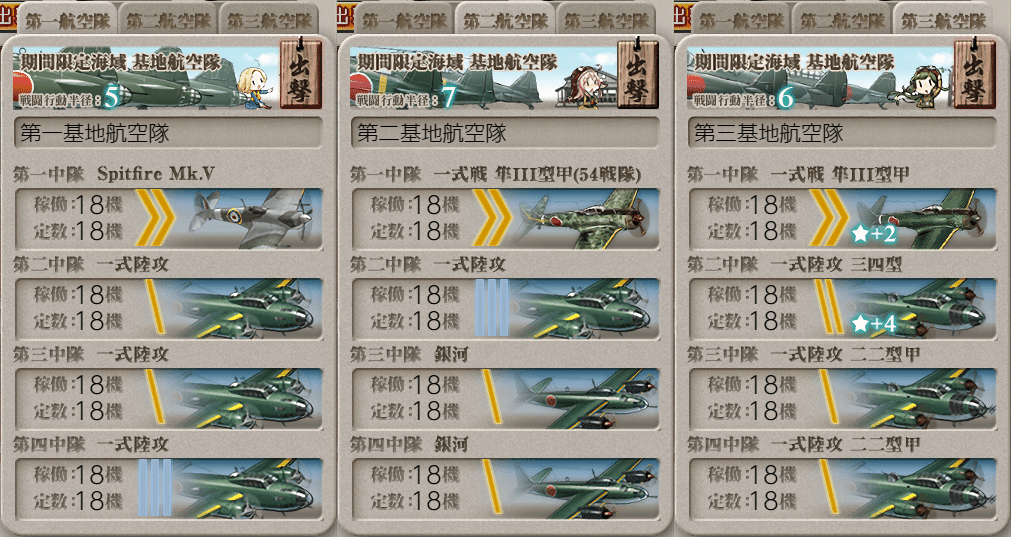
Task: Open 第二航空隊 tab in right panel
Action: [841, 20]
